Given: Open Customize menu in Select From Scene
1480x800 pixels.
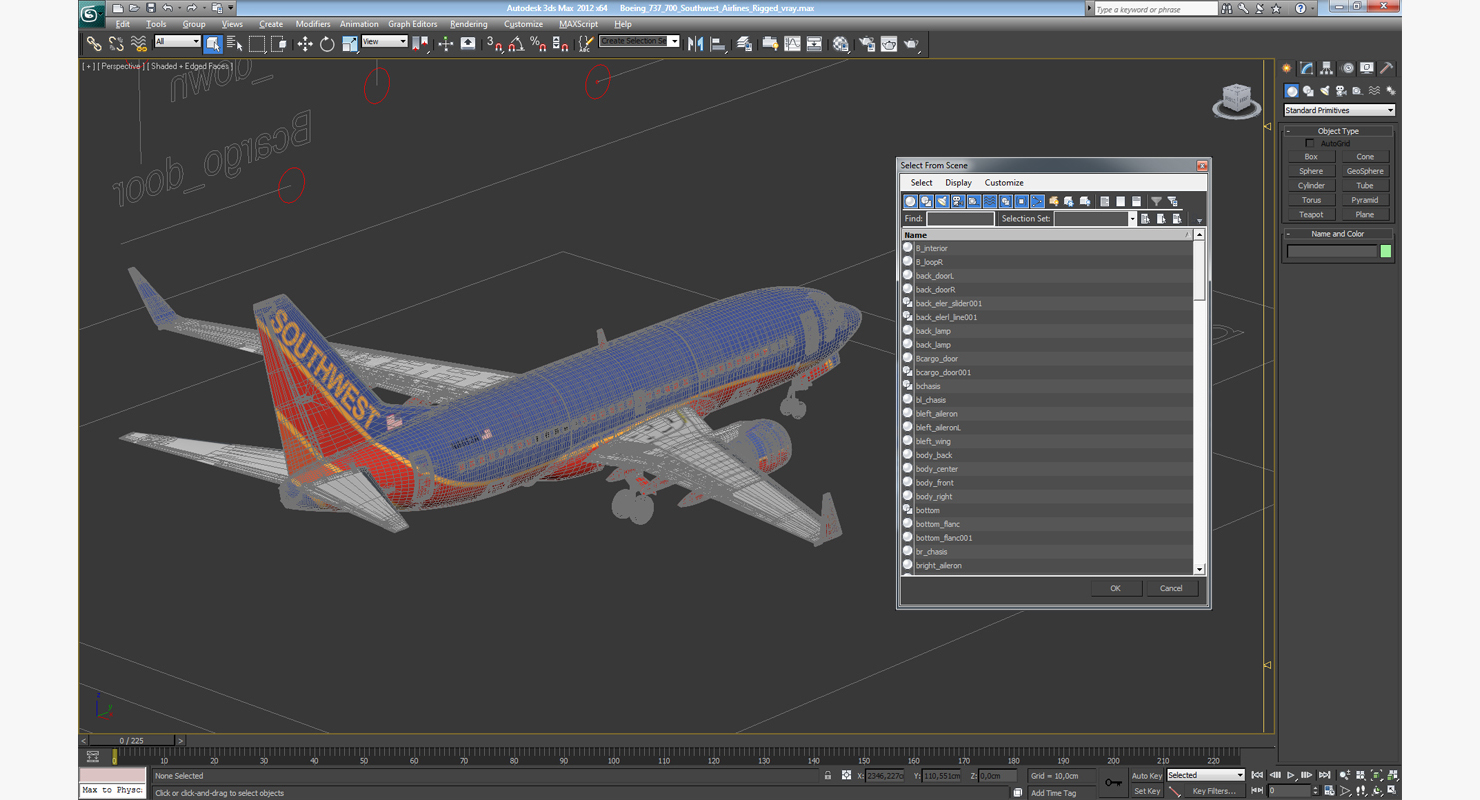Looking at the screenshot, I should coord(1004,183).
